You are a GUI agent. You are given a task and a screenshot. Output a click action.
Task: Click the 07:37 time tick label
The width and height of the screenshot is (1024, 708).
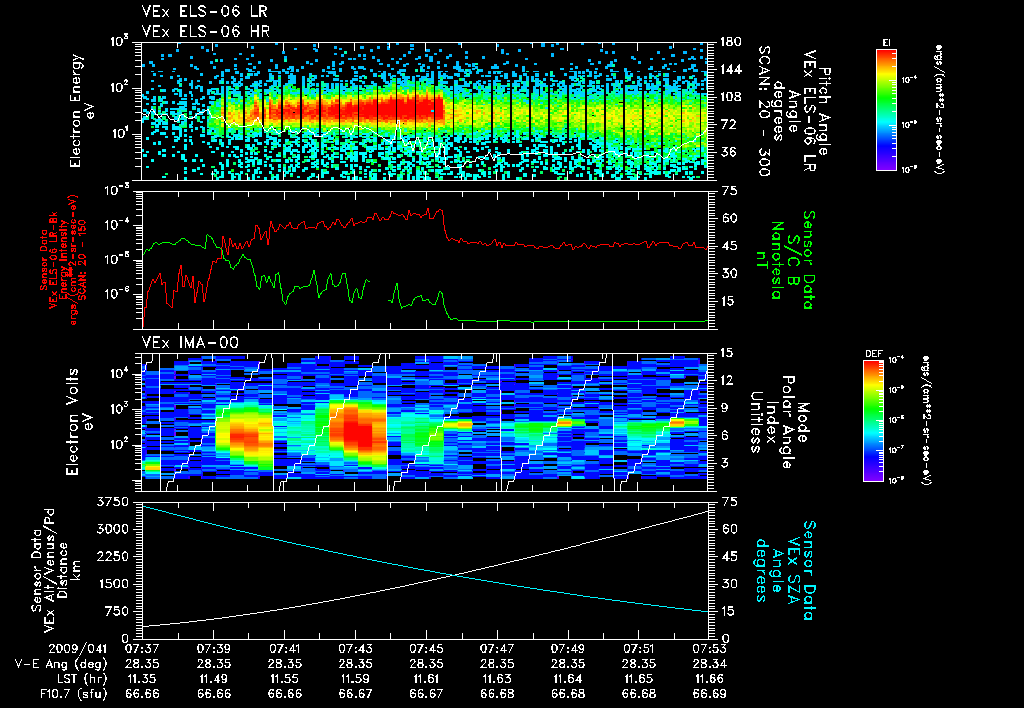click(x=142, y=649)
